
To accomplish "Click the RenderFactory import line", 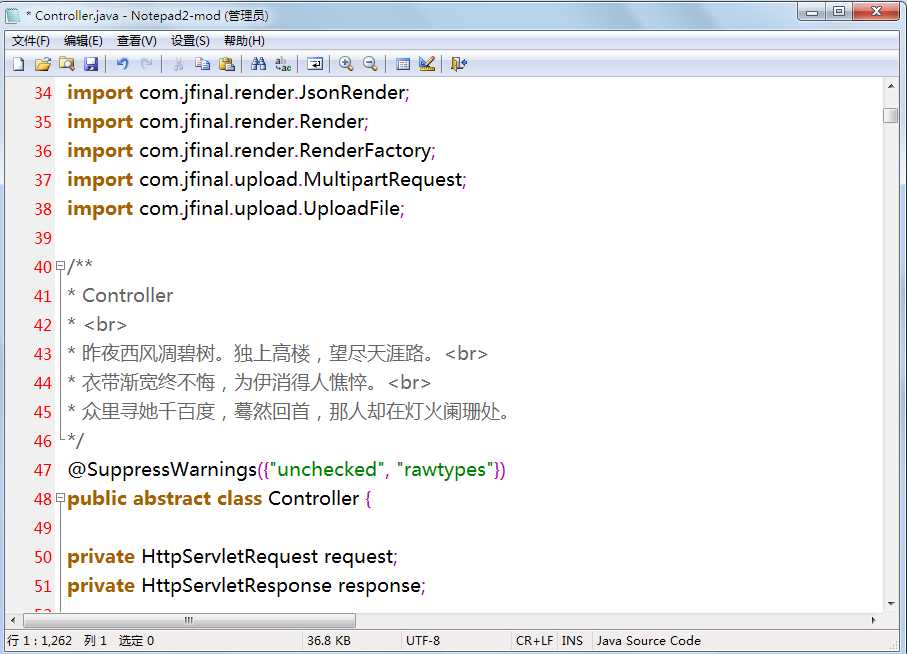I will pyautogui.click(x=251, y=150).
